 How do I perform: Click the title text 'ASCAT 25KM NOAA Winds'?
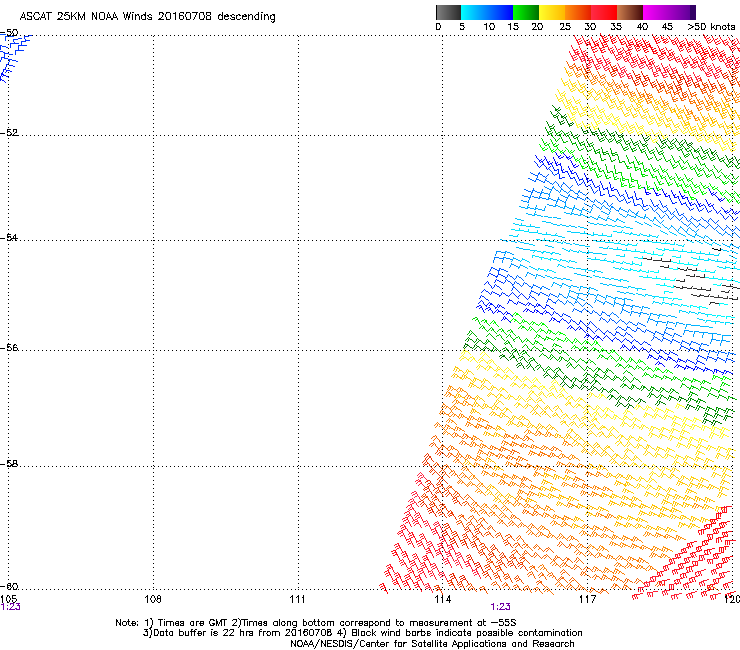point(86,16)
